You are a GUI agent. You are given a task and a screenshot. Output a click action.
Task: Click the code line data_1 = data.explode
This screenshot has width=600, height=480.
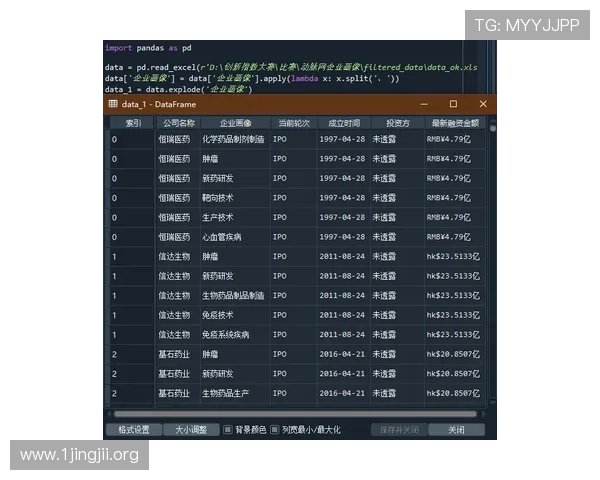coord(179,90)
